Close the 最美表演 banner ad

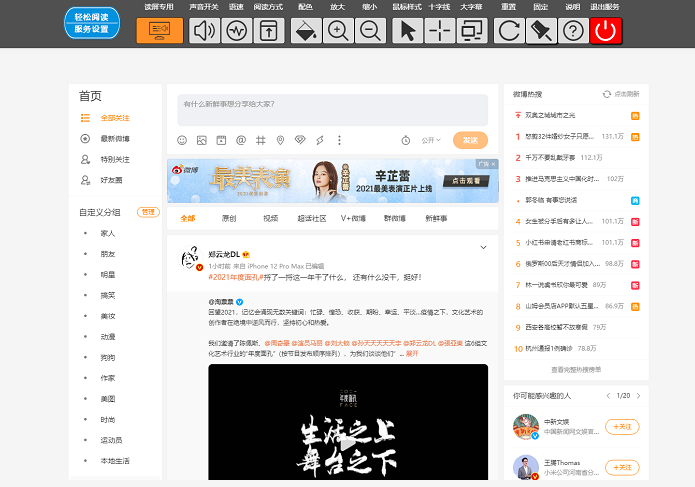(x=493, y=164)
